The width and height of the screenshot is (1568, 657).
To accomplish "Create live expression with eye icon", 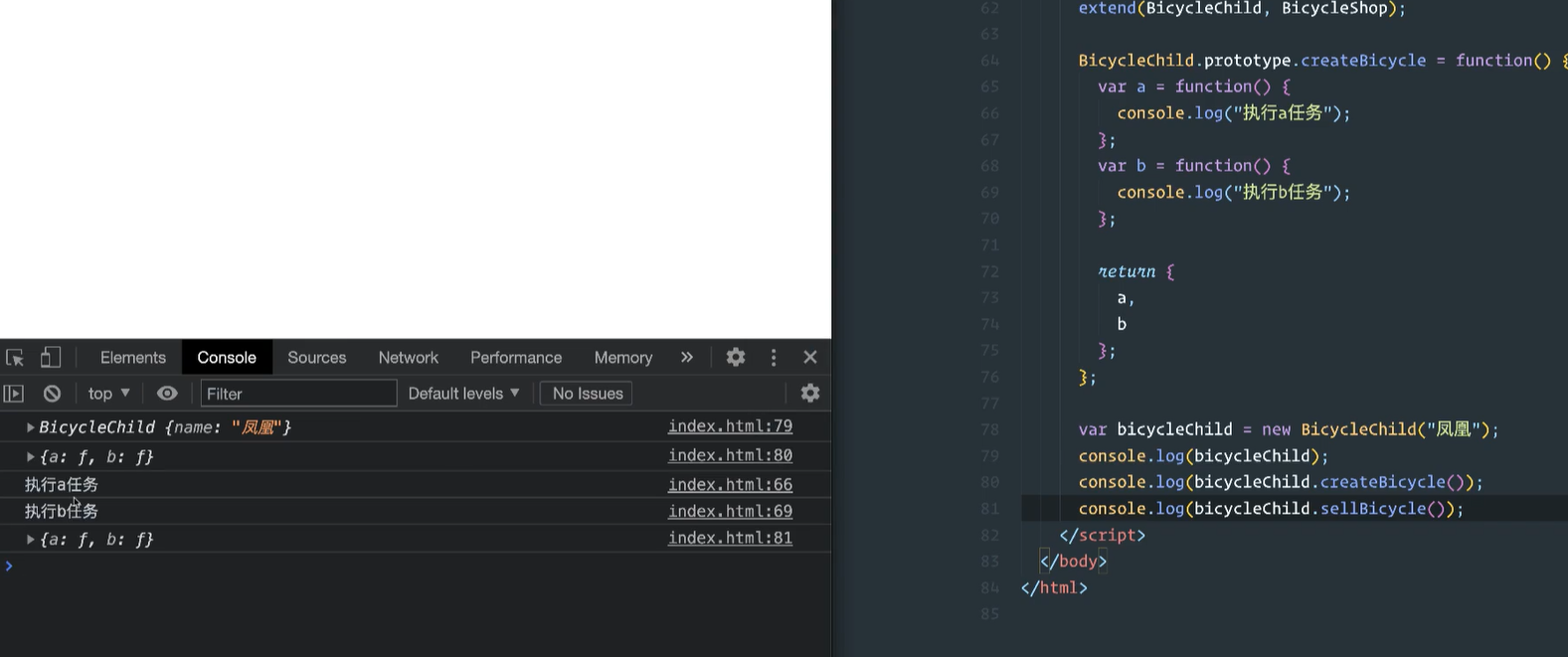I will point(167,394).
